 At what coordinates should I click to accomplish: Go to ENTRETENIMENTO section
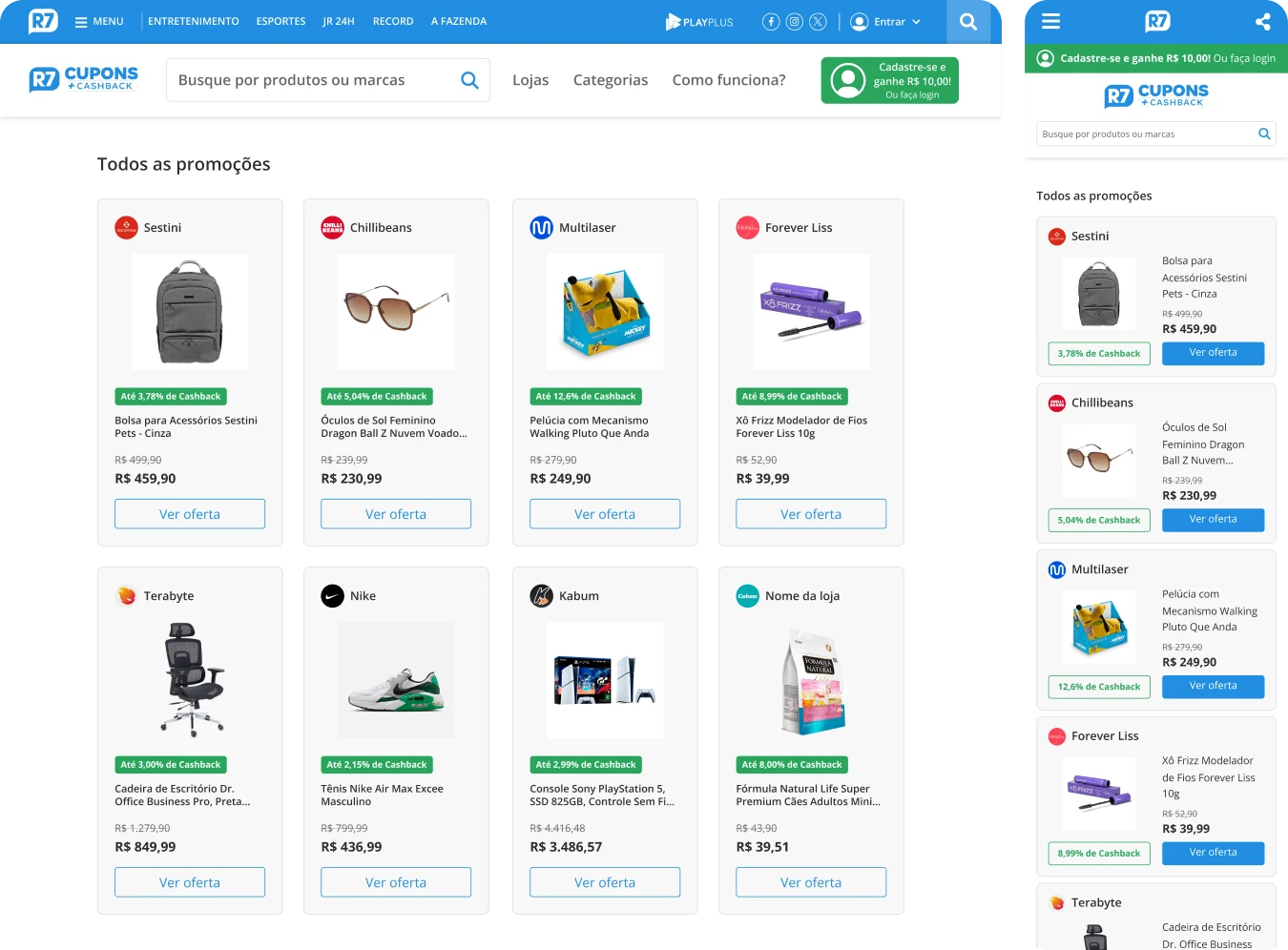click(194, 21)
